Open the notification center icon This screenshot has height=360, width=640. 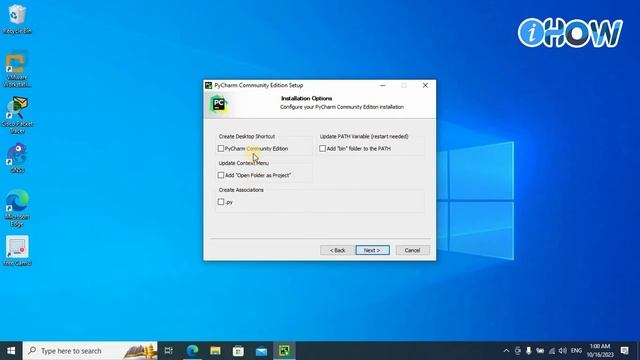coord(624,351)
